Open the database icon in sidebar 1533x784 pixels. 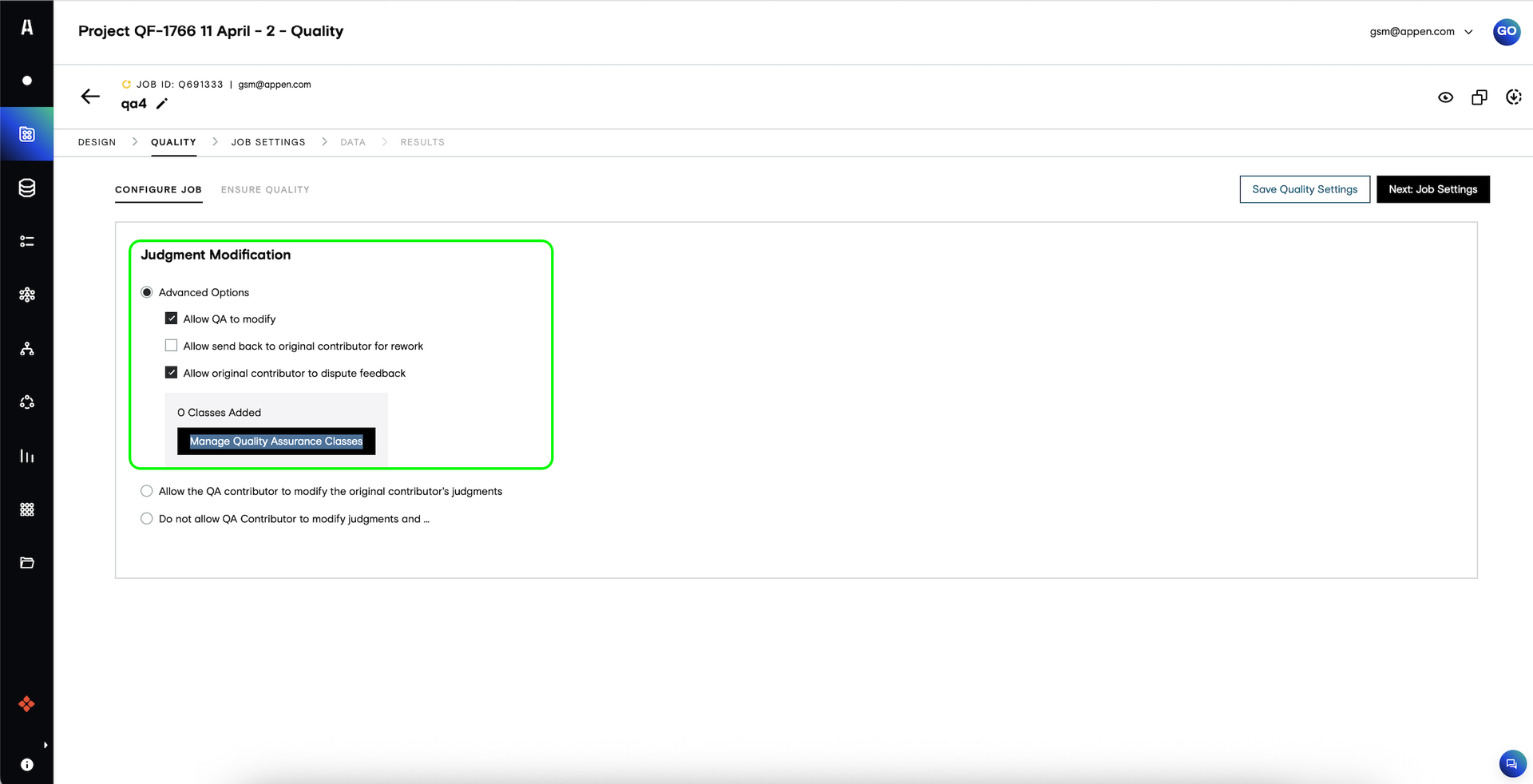27,188
